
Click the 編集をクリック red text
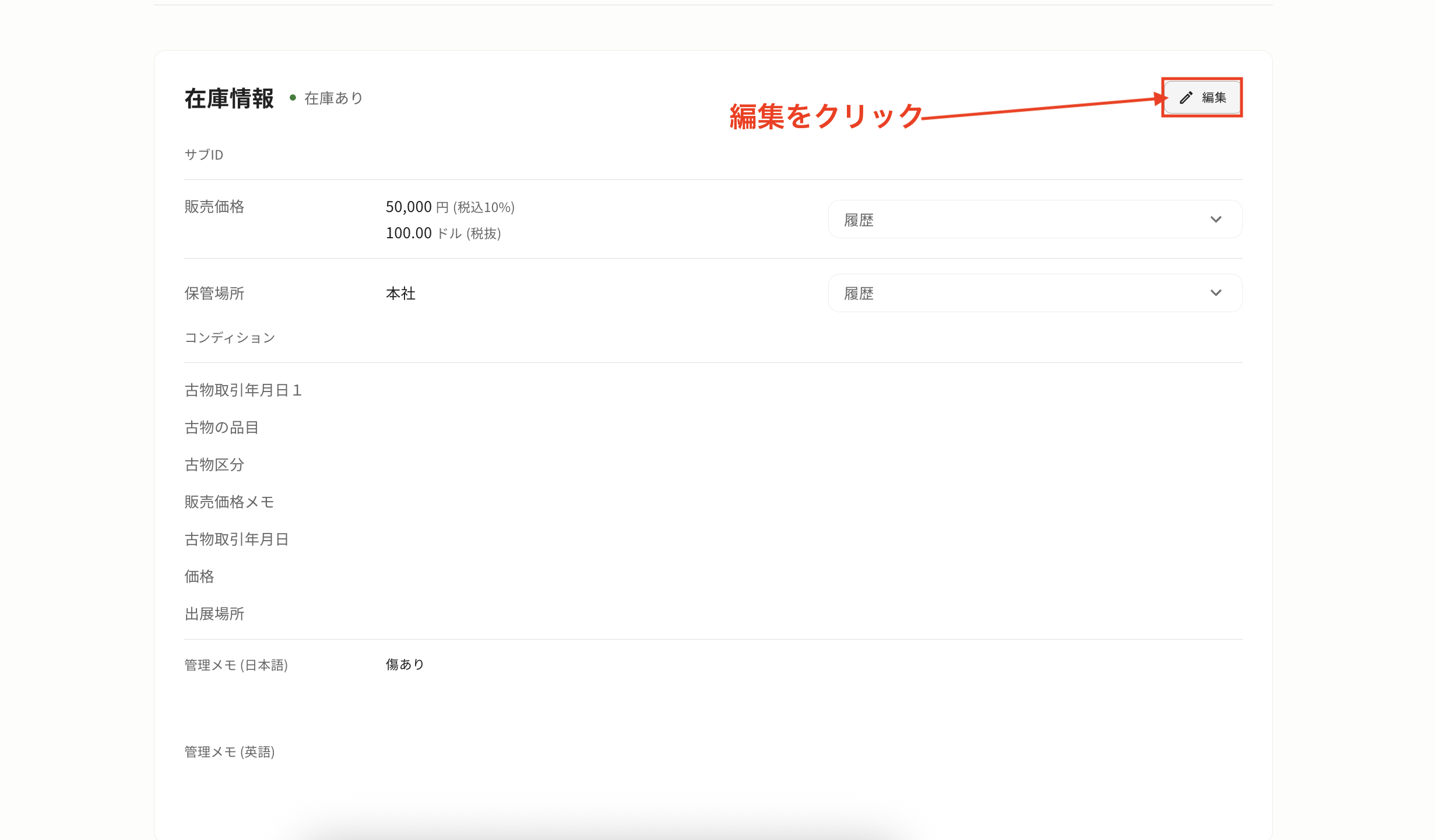tap(825, 115)
